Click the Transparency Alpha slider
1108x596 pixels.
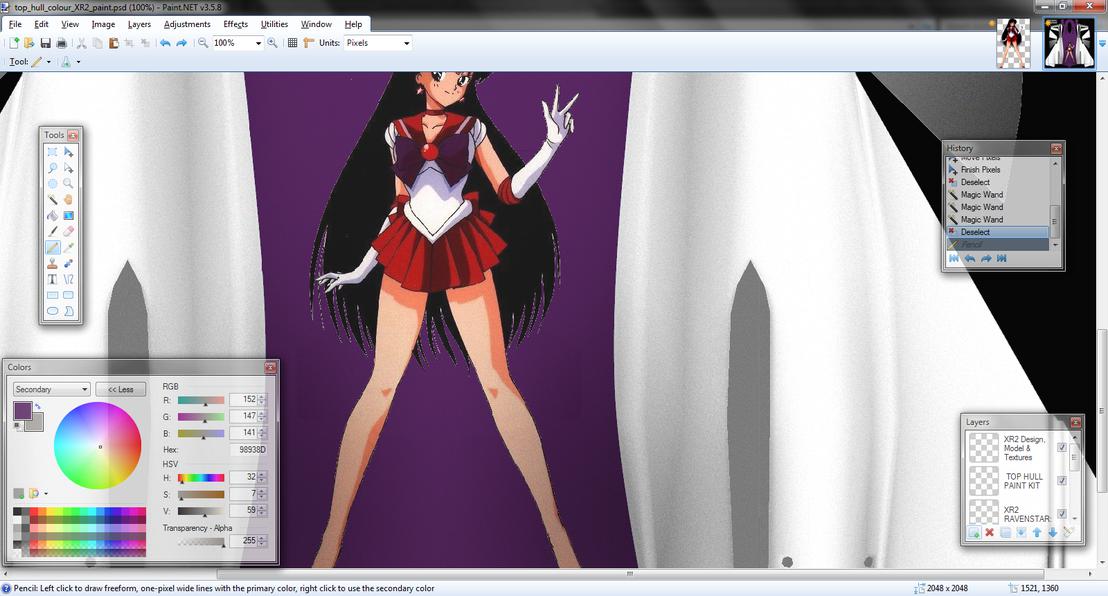coord(201,542)
